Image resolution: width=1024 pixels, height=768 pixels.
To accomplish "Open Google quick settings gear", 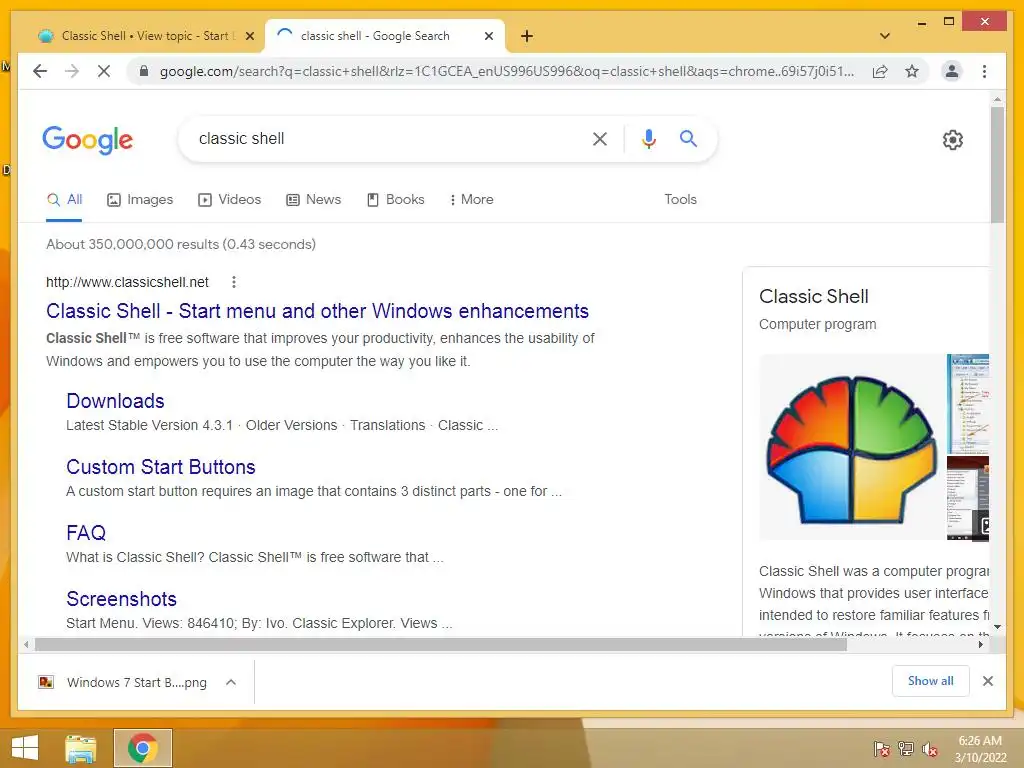I will [x=953, y=139].
